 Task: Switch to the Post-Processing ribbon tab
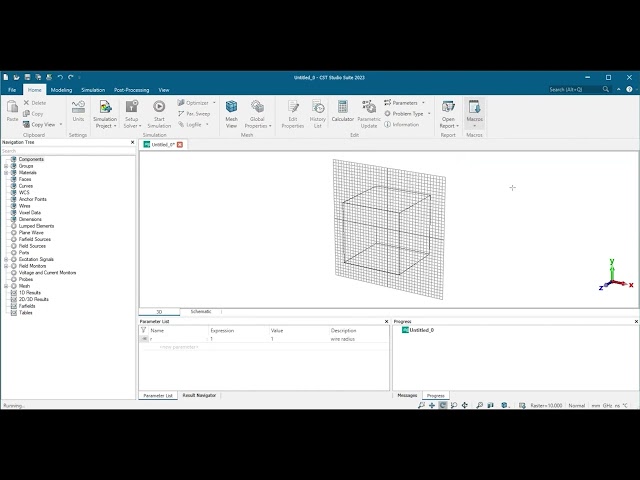[x=131, y=90]
